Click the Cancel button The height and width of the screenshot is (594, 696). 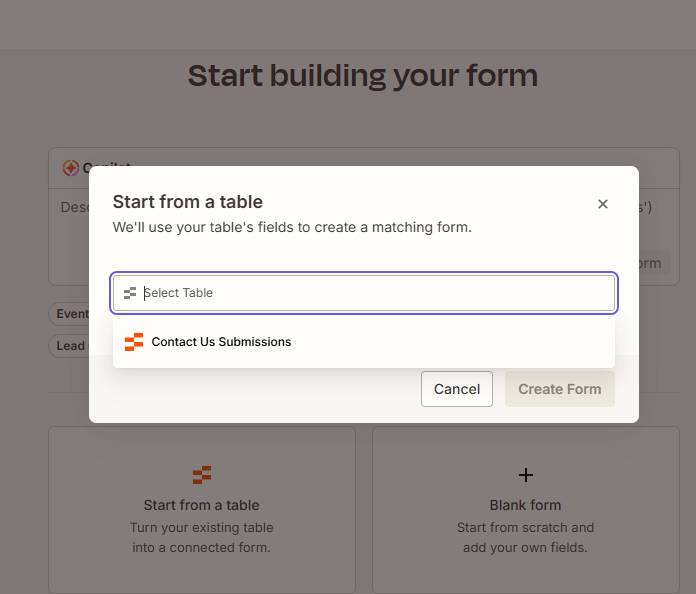pyautogui.click(x=457, y=389)
